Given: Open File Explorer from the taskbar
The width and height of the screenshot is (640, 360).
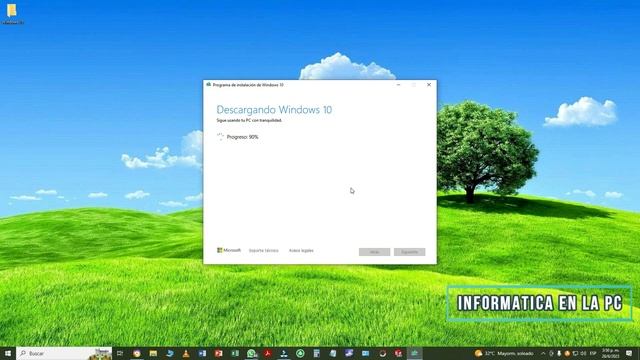Looking at the screenshot, I should [x=153, y=353].
